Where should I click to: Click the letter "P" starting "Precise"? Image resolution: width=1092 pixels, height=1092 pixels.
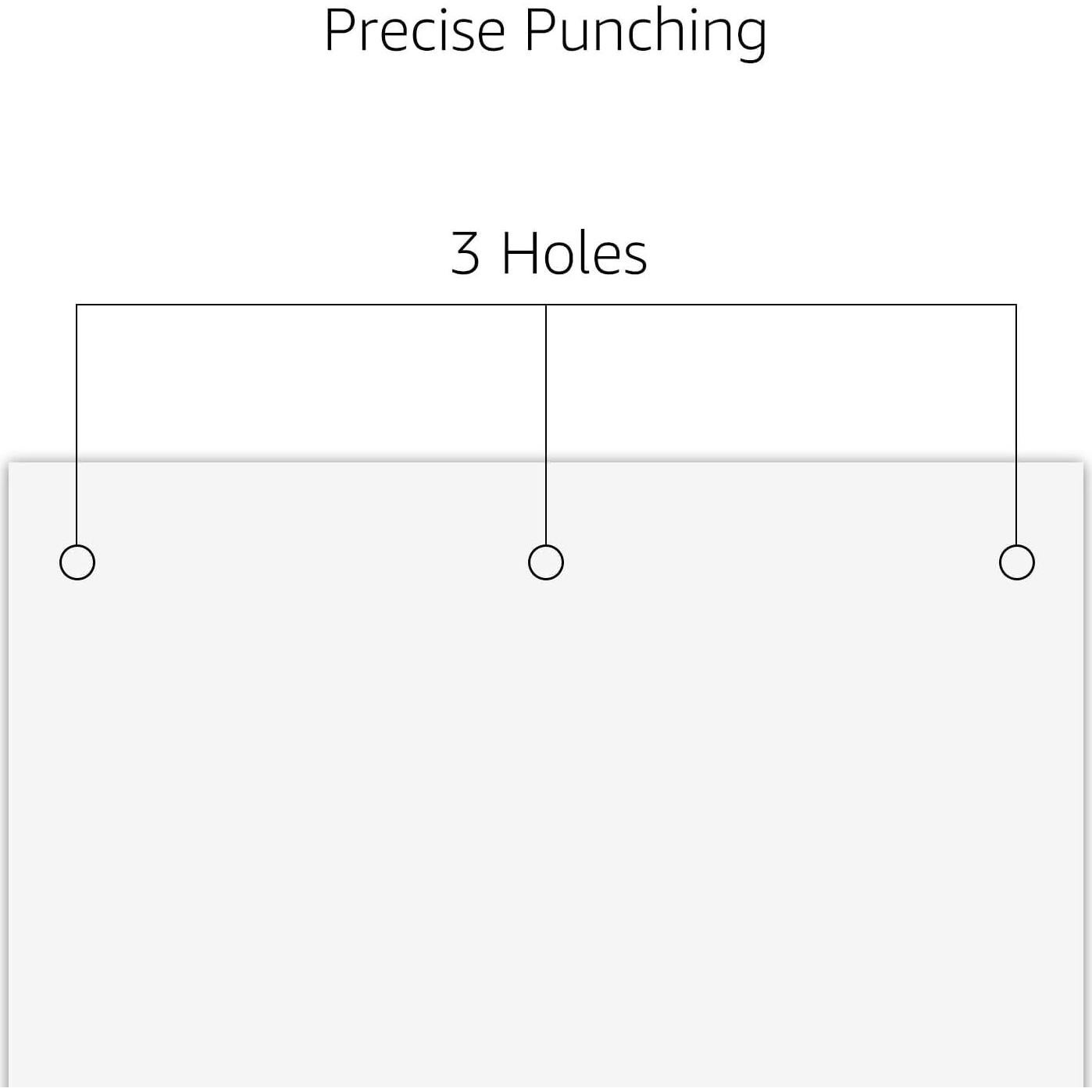(x=339, y=31)
